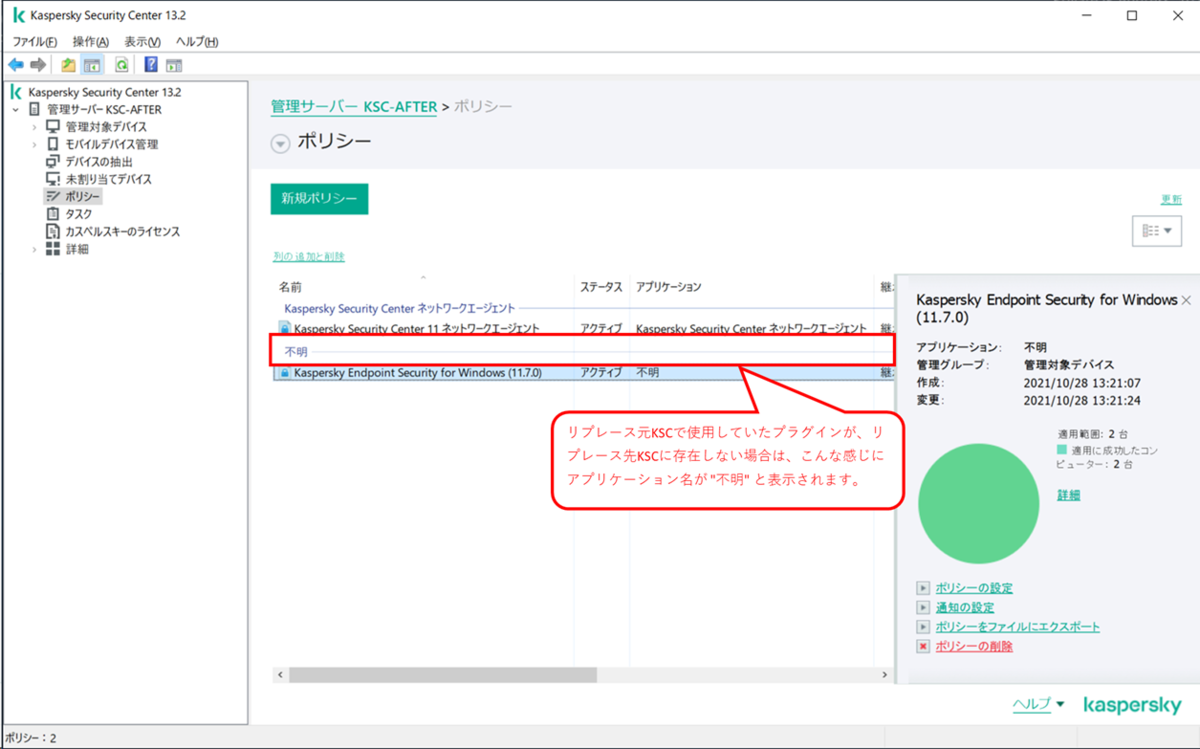This screenshot has width=1200, height=749.
Task: Open help with the blue question mark icon
Action: [151, 65]
